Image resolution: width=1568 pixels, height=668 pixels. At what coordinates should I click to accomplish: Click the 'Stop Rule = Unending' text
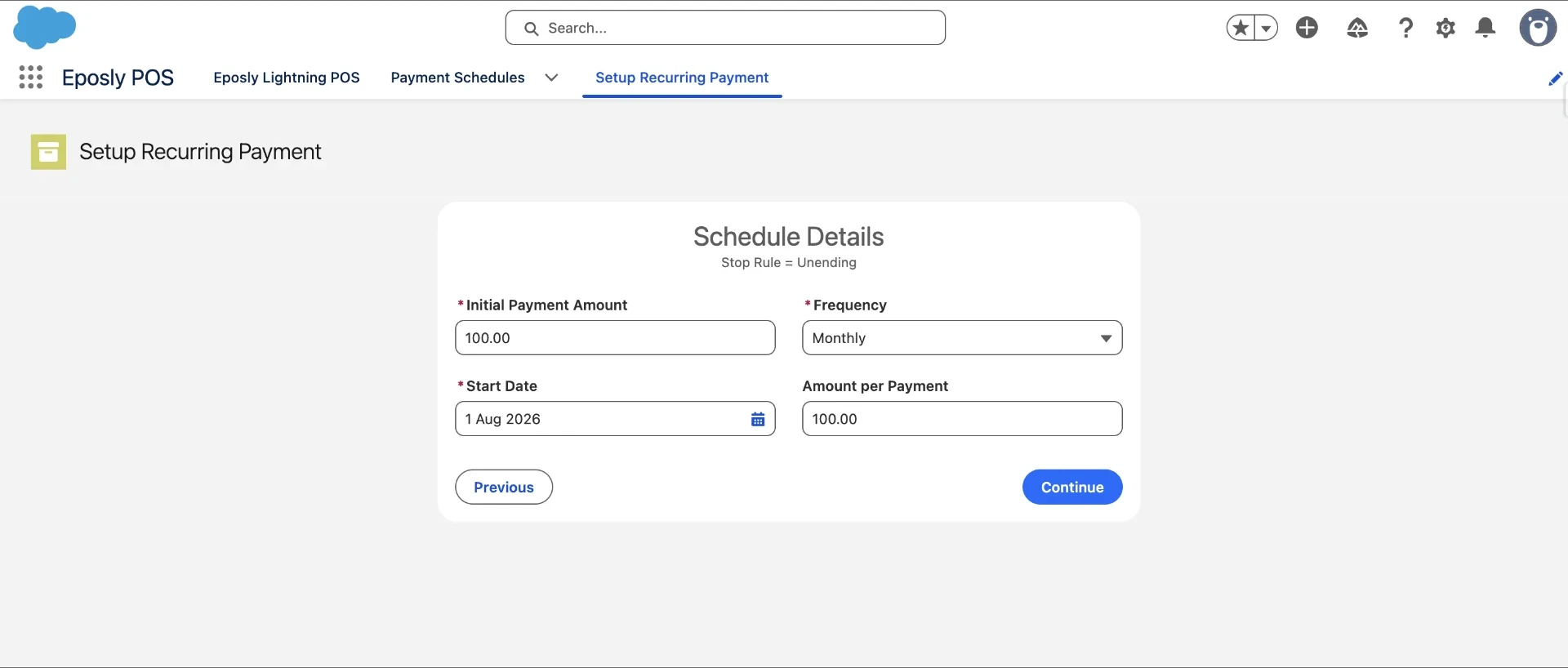coord(789,263)
